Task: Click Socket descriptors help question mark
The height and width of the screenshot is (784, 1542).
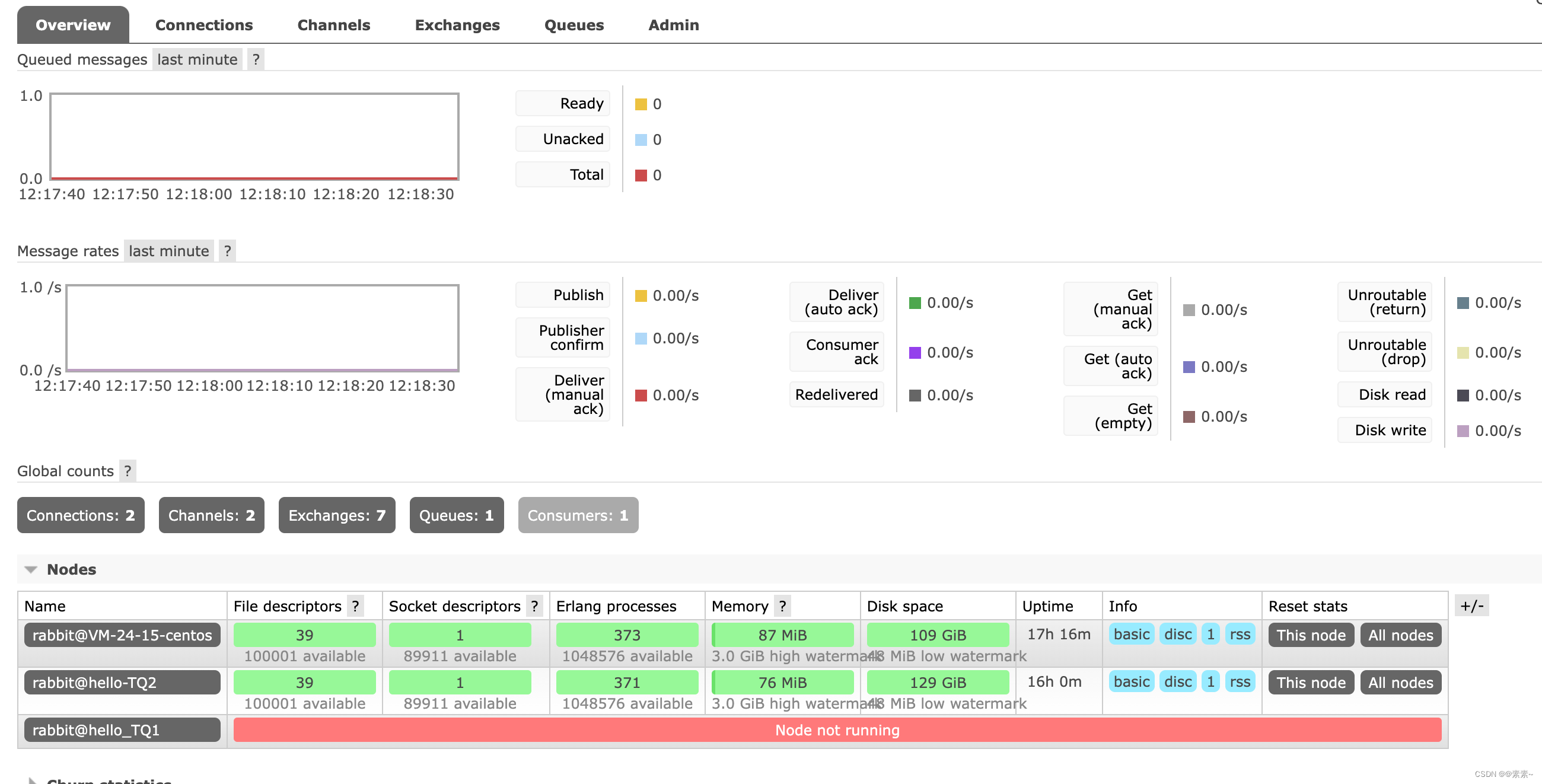Action: click(534, 606)
